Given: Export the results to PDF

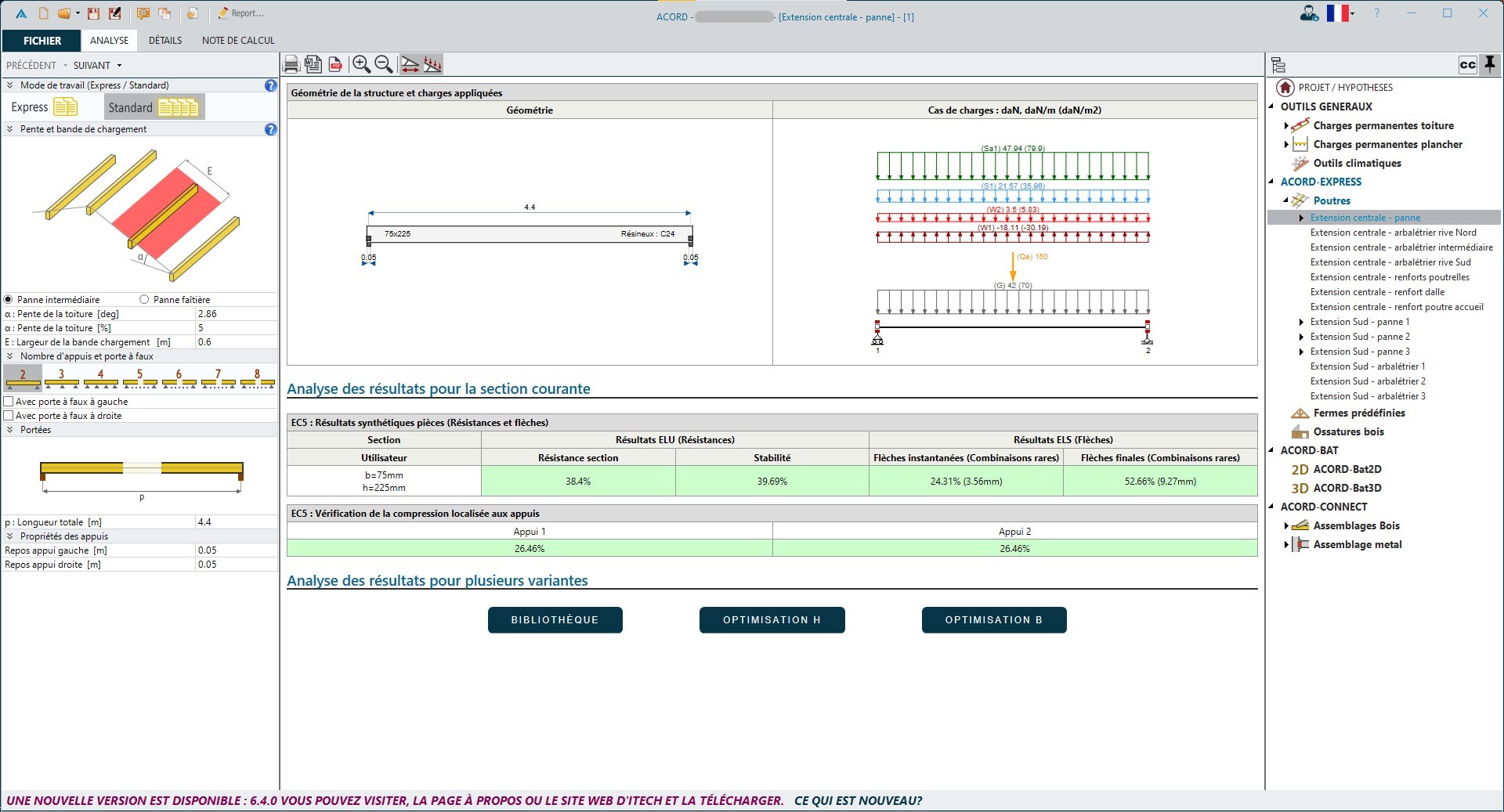Looking at the screenshot, I should 335,64.
